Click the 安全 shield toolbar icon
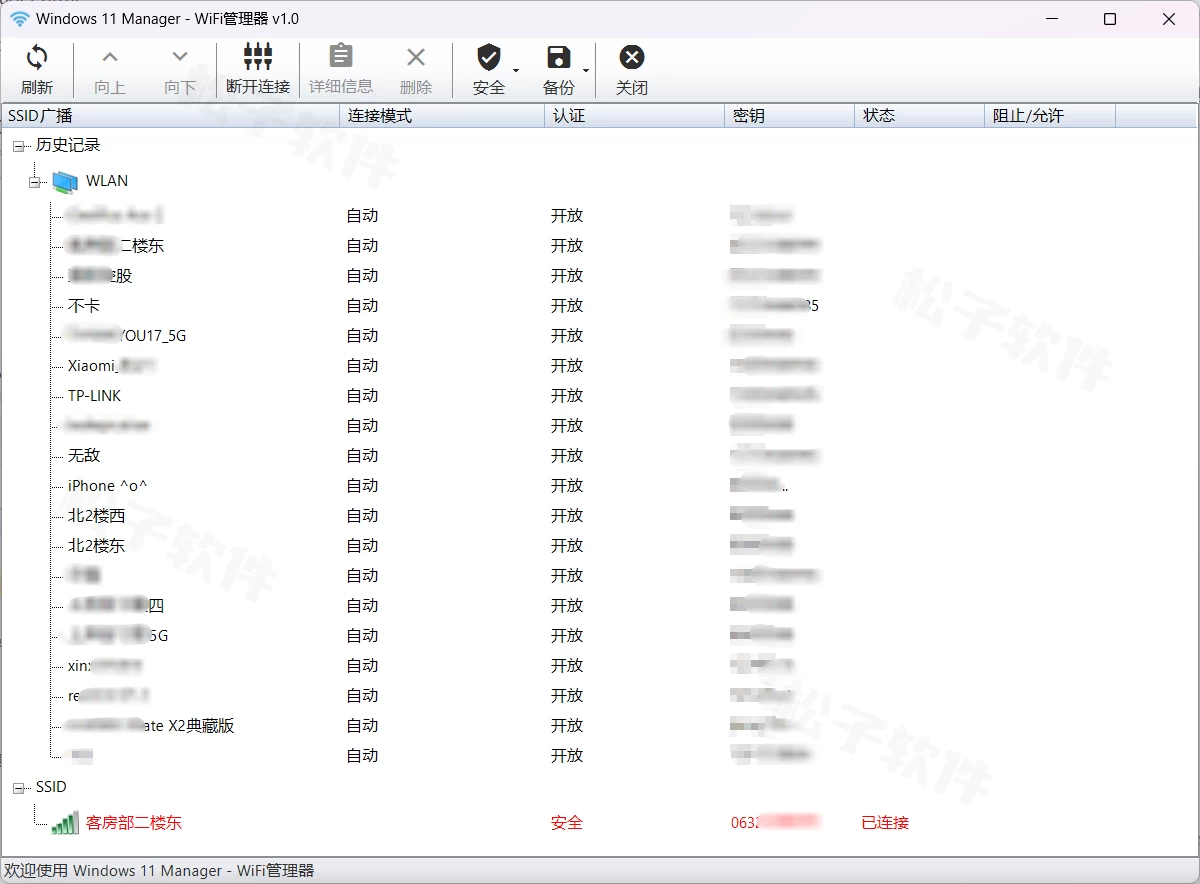 (x=488, y=56)
